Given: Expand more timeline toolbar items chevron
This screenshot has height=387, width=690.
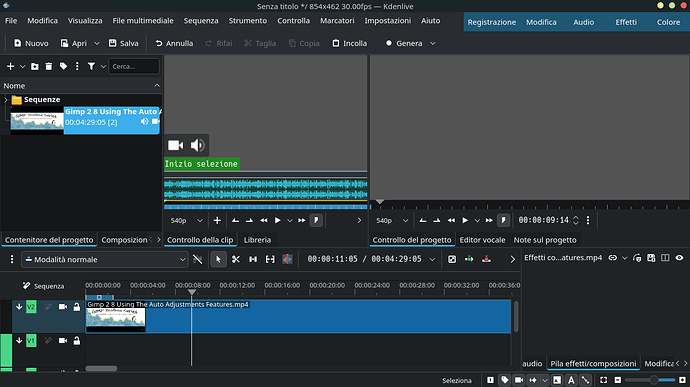Looking at the screenshot, I should coord(512,259).
